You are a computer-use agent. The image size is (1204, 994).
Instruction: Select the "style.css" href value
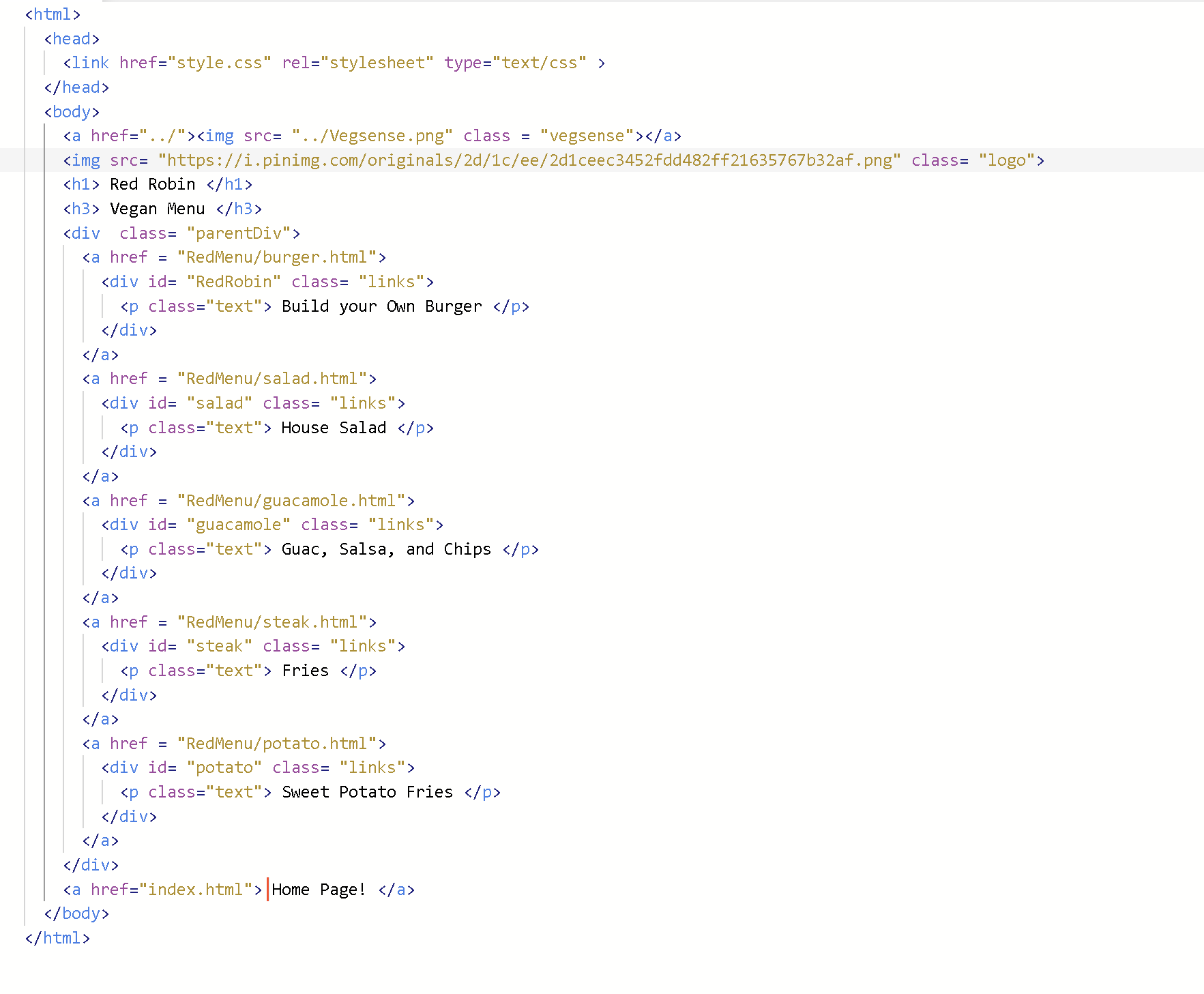tap(220, 63)
